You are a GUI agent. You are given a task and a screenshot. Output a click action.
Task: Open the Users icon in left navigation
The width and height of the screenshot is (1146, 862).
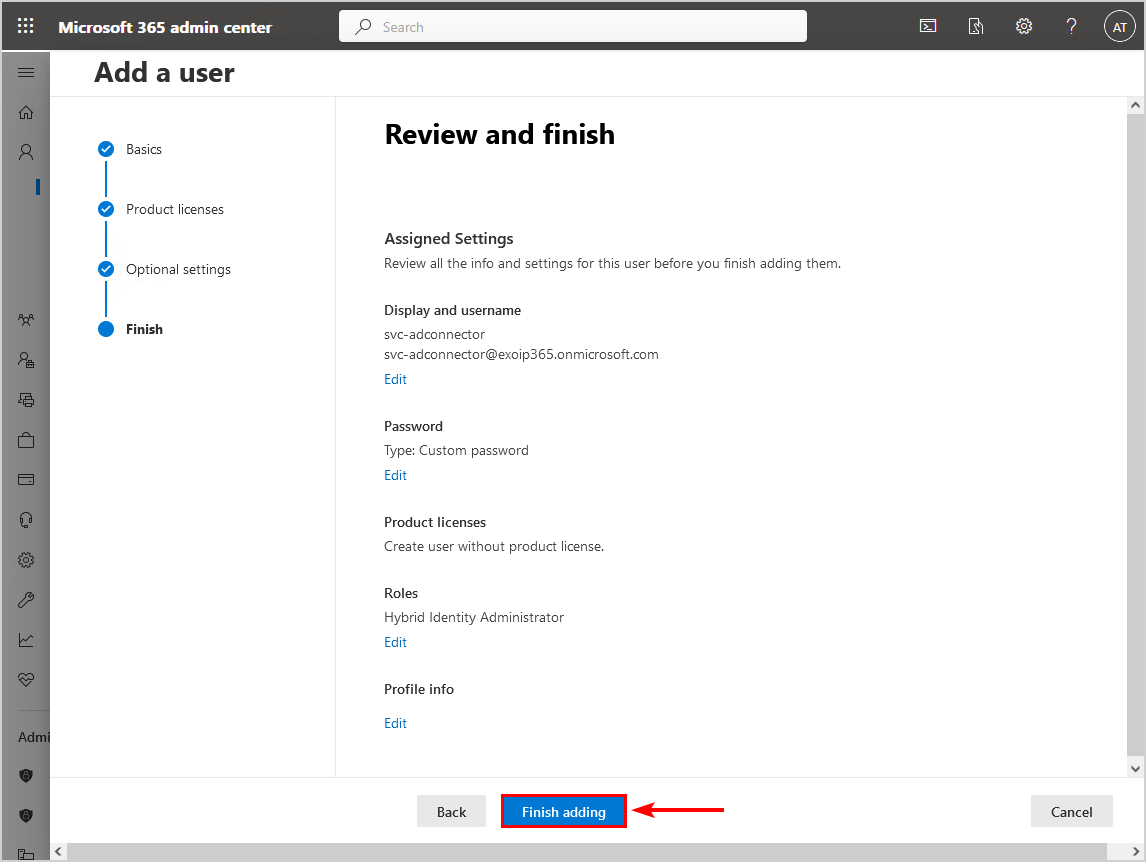[26, 152]
